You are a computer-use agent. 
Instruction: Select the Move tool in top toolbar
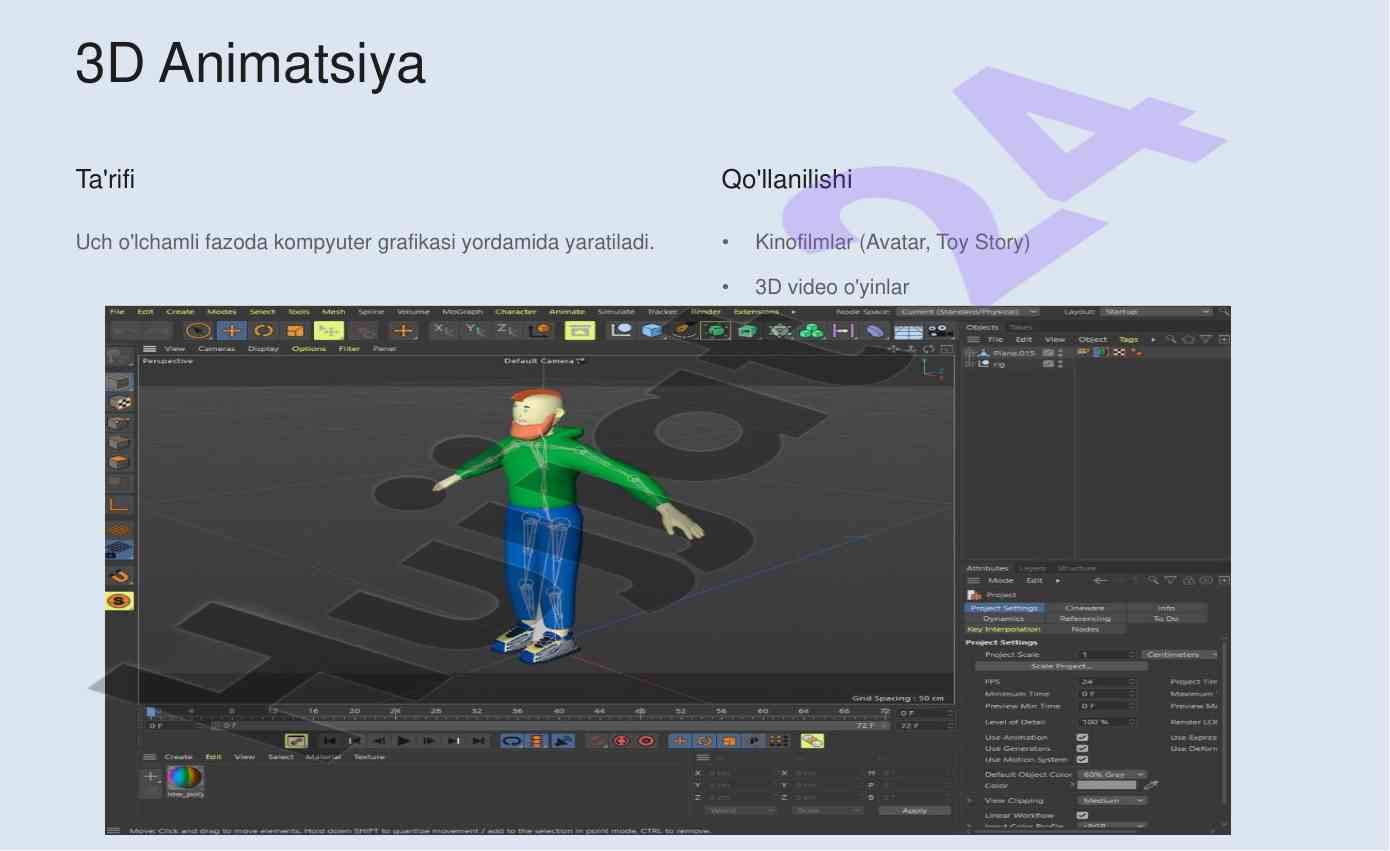pyautogui.click(x=232, y=330)
